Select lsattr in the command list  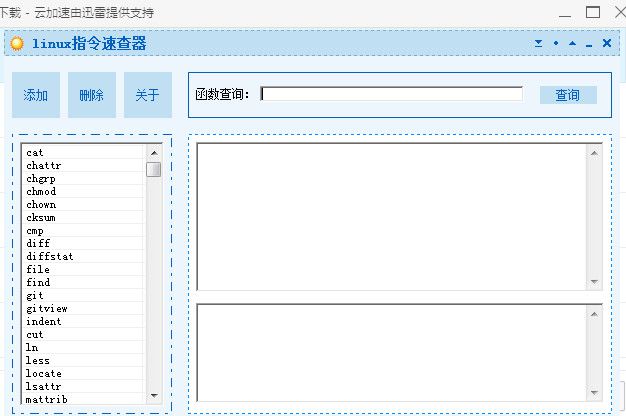point(83,386)
